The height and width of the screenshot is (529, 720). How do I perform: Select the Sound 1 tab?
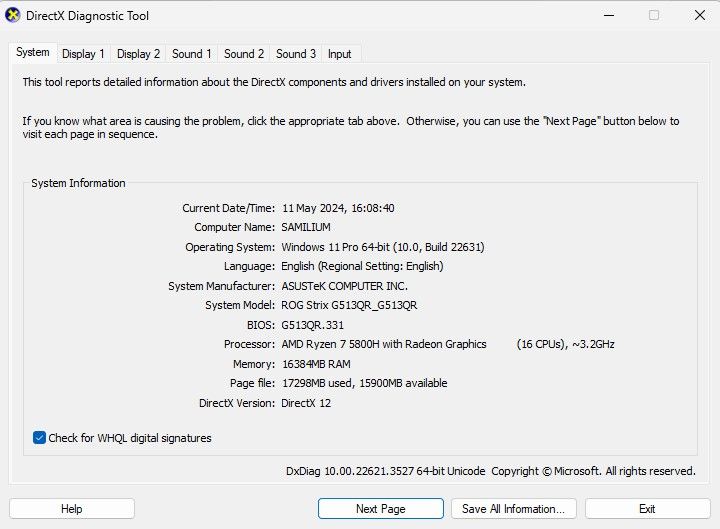tap(191, 54)
